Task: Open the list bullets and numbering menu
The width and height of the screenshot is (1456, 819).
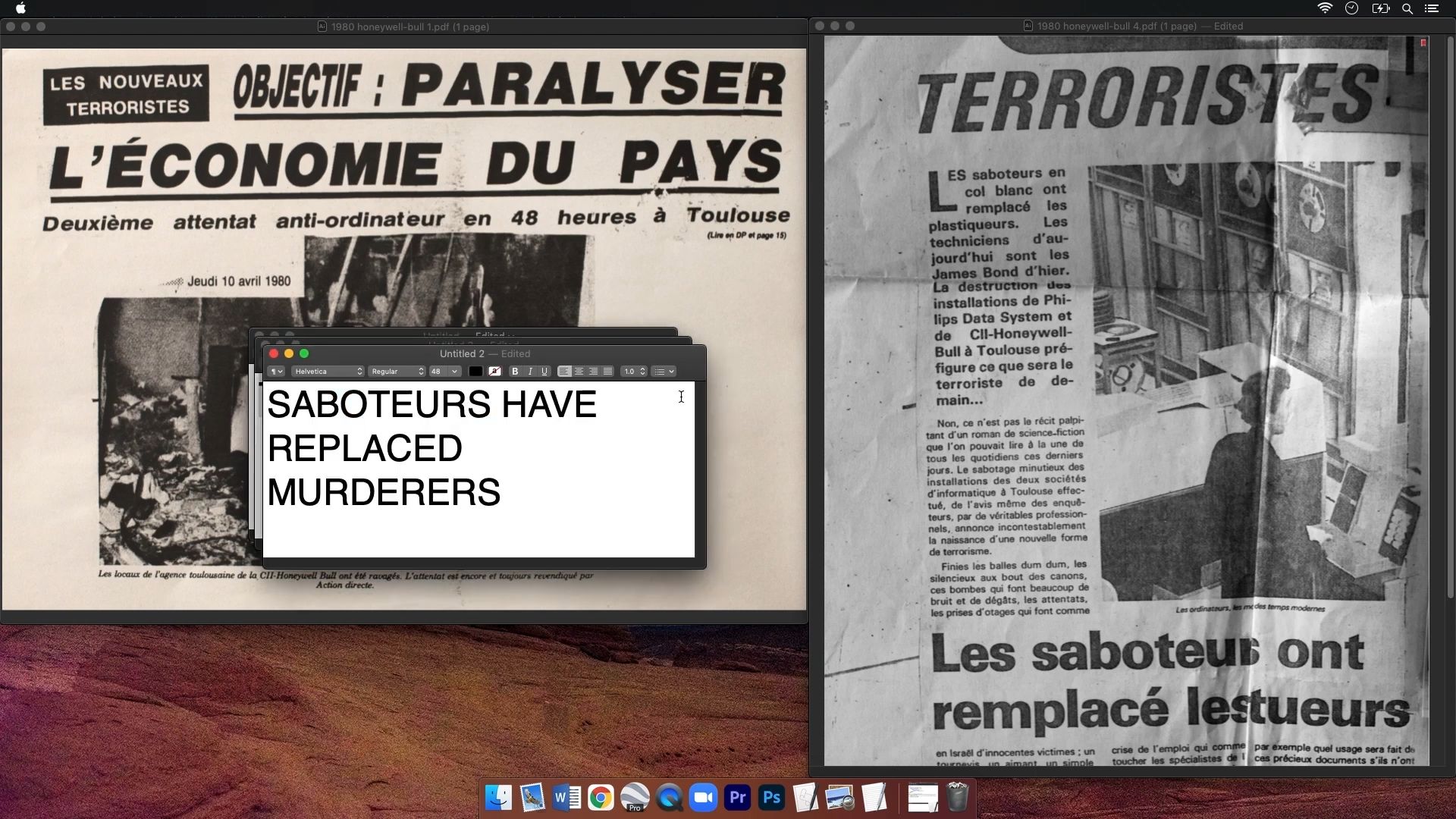Action: [x=664, y=372]
